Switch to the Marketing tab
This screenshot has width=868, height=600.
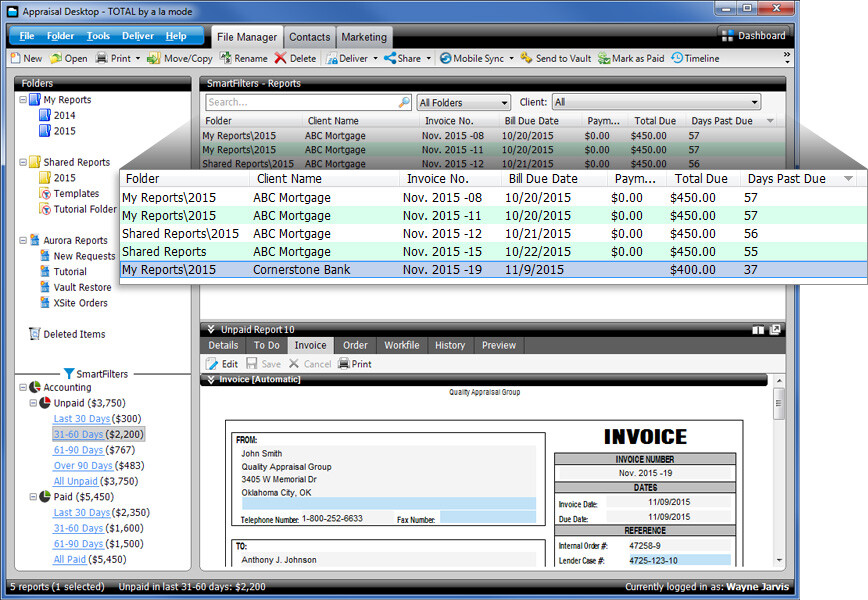[x=364, y=37]
